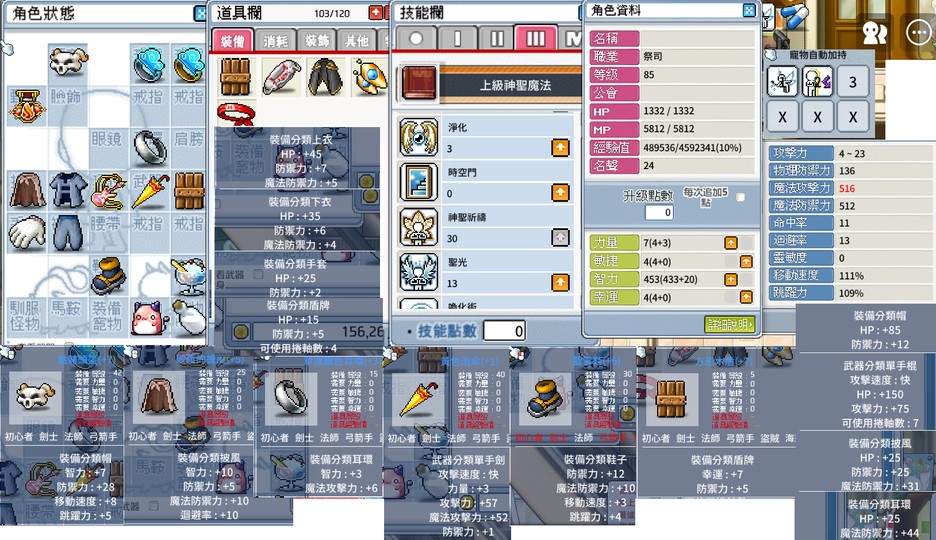Click the 升級點數 value field

[x=660, y=212]
